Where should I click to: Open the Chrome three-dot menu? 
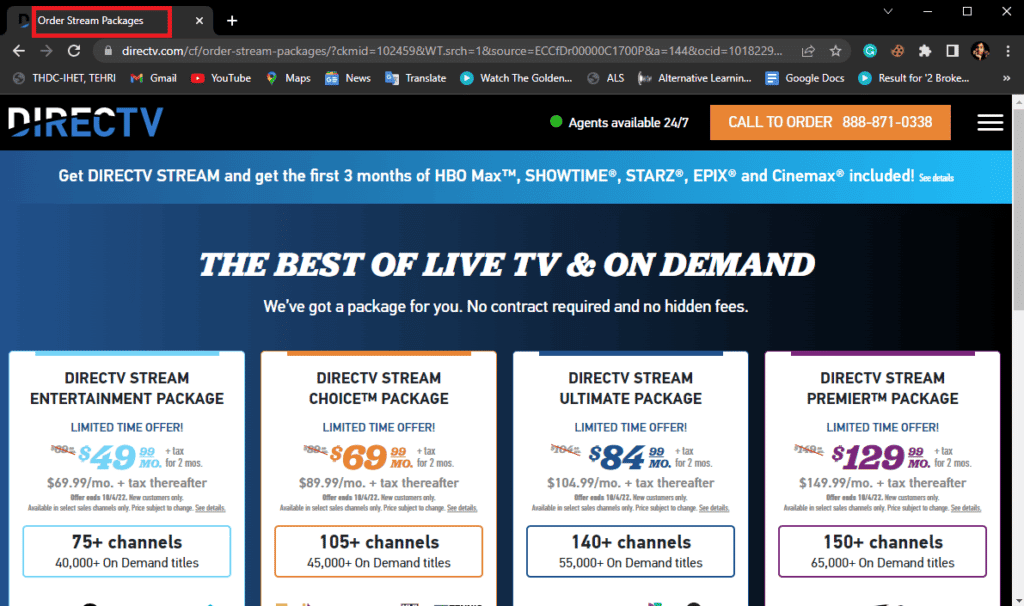(1006, 50)
